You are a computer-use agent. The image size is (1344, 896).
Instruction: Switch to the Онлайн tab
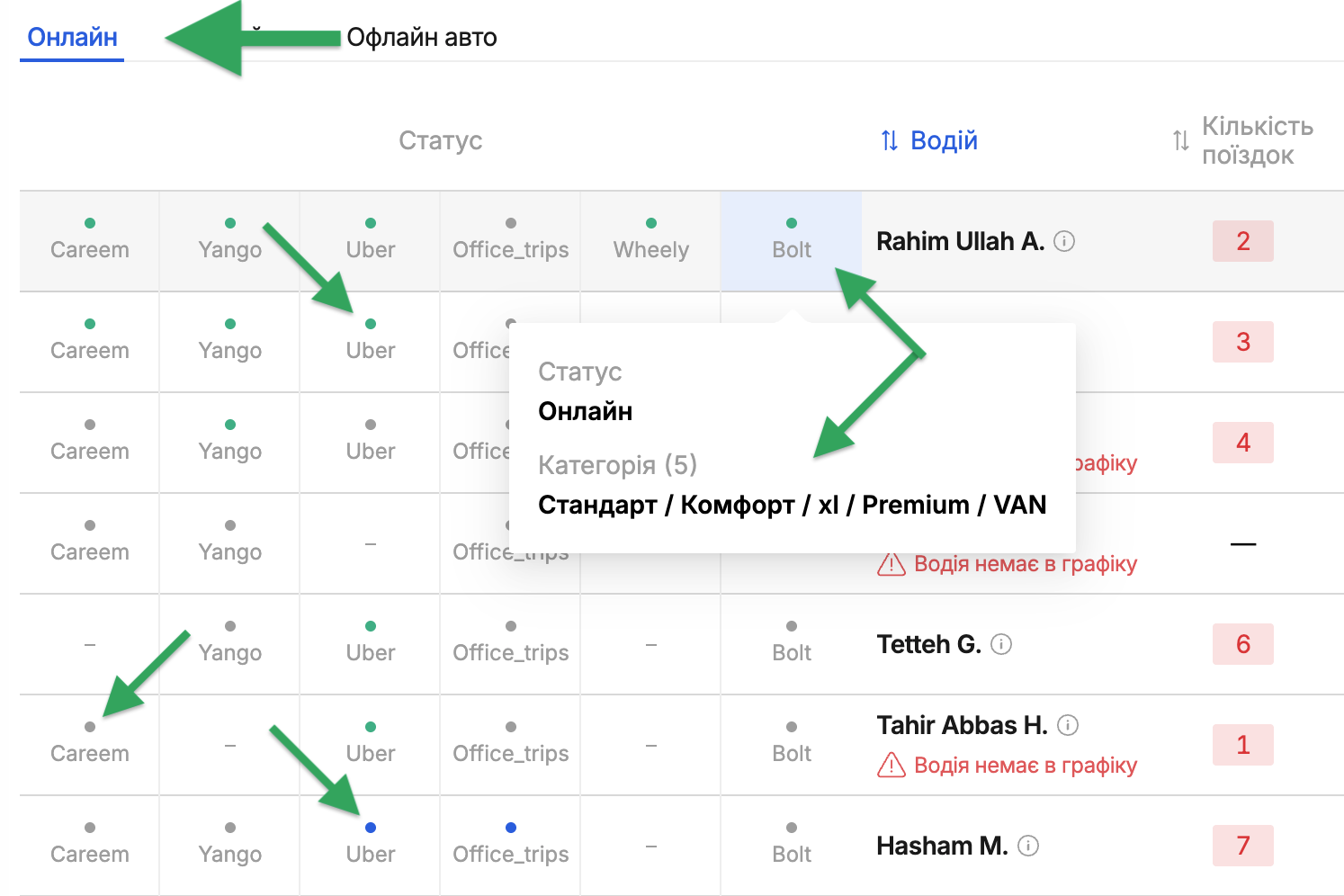pos(72,38)
